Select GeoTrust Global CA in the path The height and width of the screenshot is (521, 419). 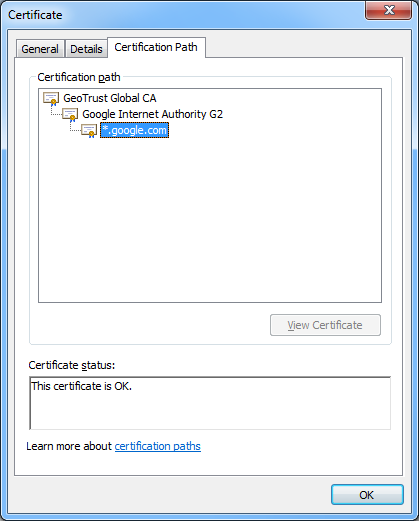pos(110,98)
